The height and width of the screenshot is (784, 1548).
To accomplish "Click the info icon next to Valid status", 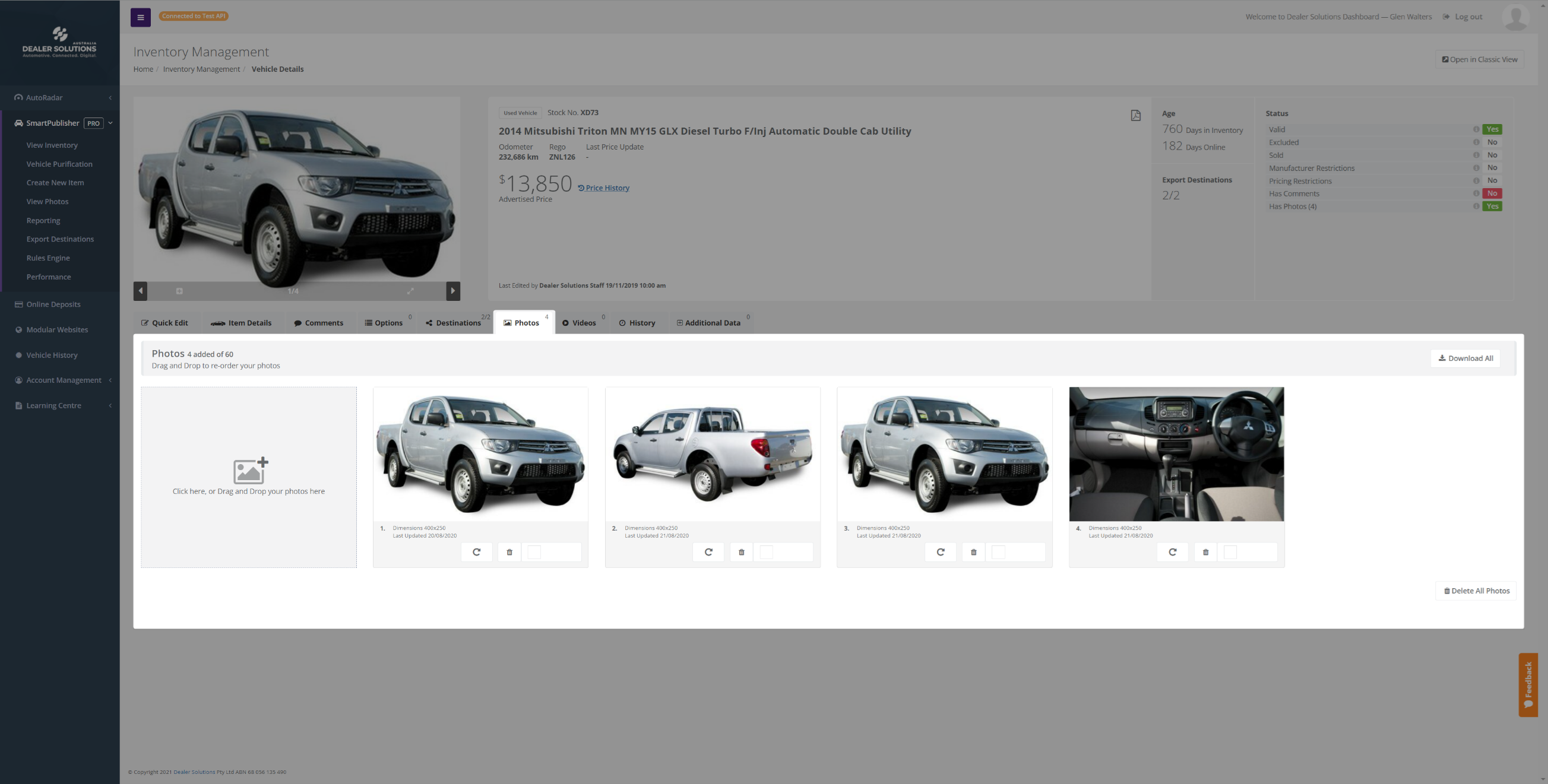I will (1476, 129).
